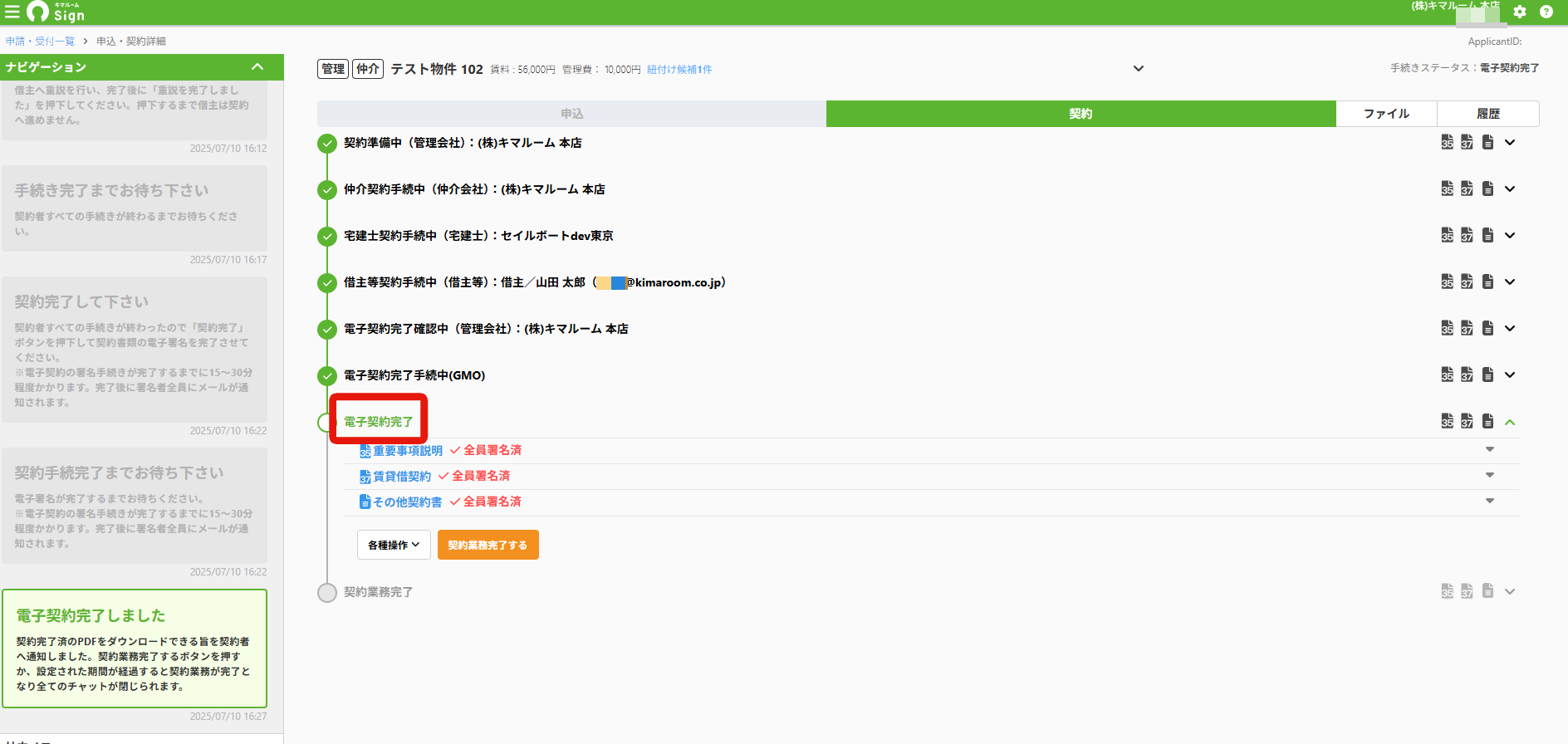Select the 契約手続完了までお待ち下さい navigation card
Image resolution: width=1568 pixels, height=744 pixels.
(135, 506)
